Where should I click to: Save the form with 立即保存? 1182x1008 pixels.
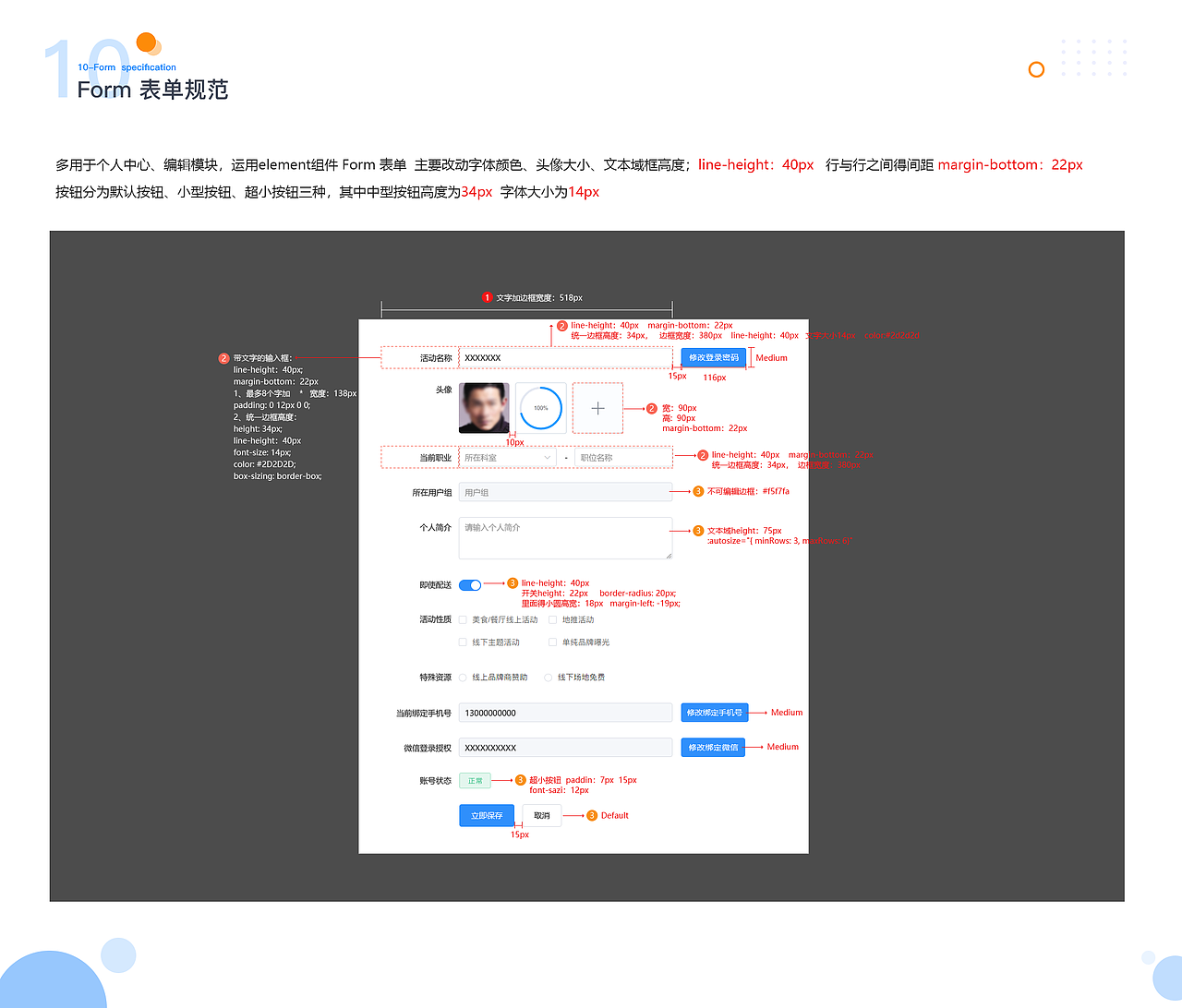[x=487, y=816]
